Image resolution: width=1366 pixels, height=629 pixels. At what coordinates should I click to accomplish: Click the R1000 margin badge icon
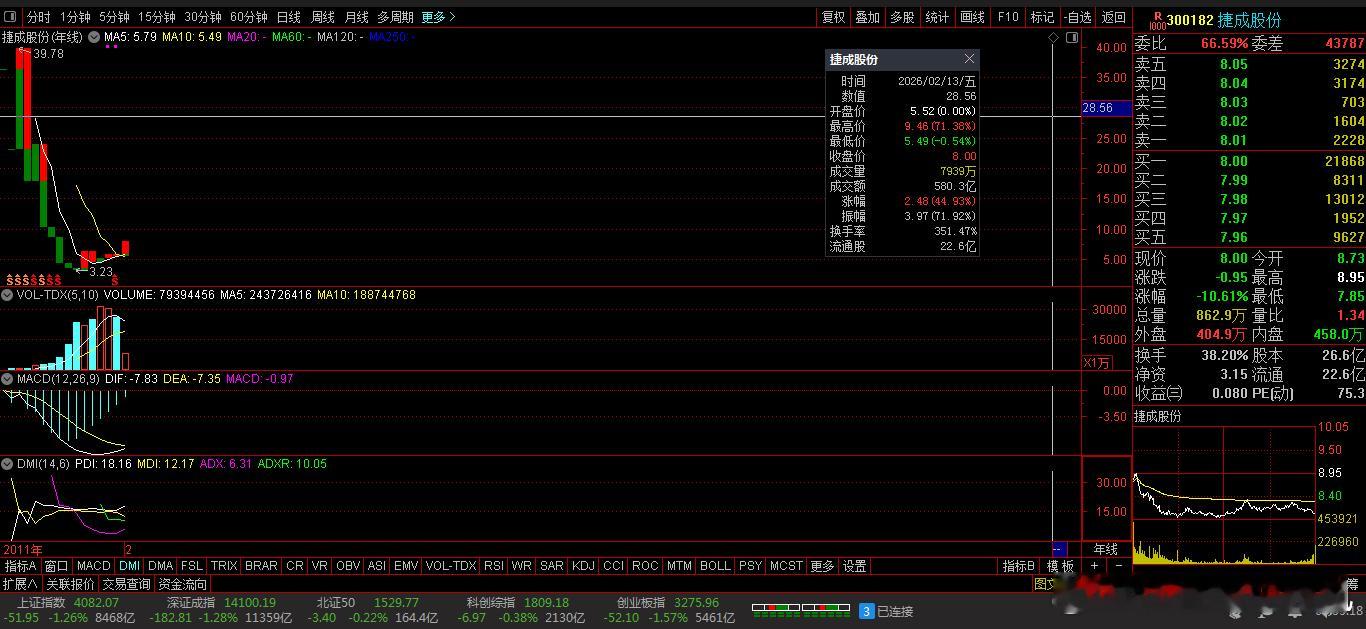tap(1157, 20)
